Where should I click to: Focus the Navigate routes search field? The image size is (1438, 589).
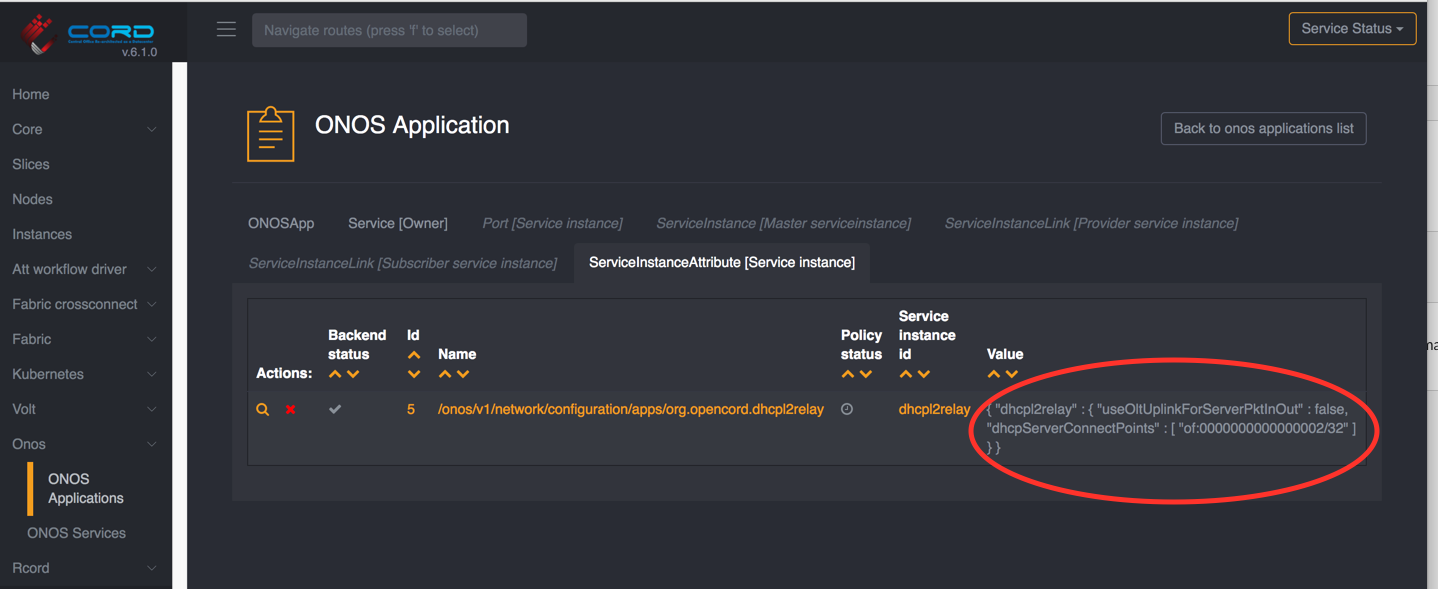tap(389, 30)
